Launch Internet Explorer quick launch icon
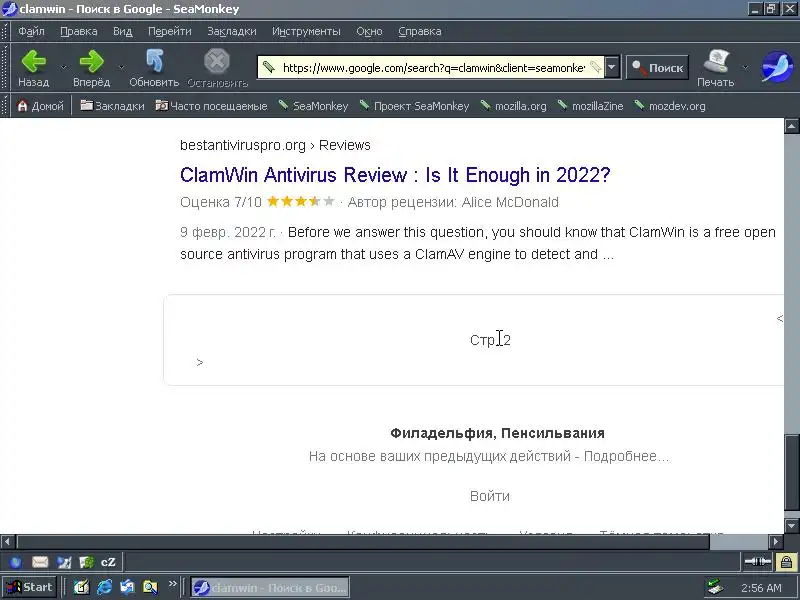Image resolution: width=800 pixels, height=600 pixels. click(105, 587)
